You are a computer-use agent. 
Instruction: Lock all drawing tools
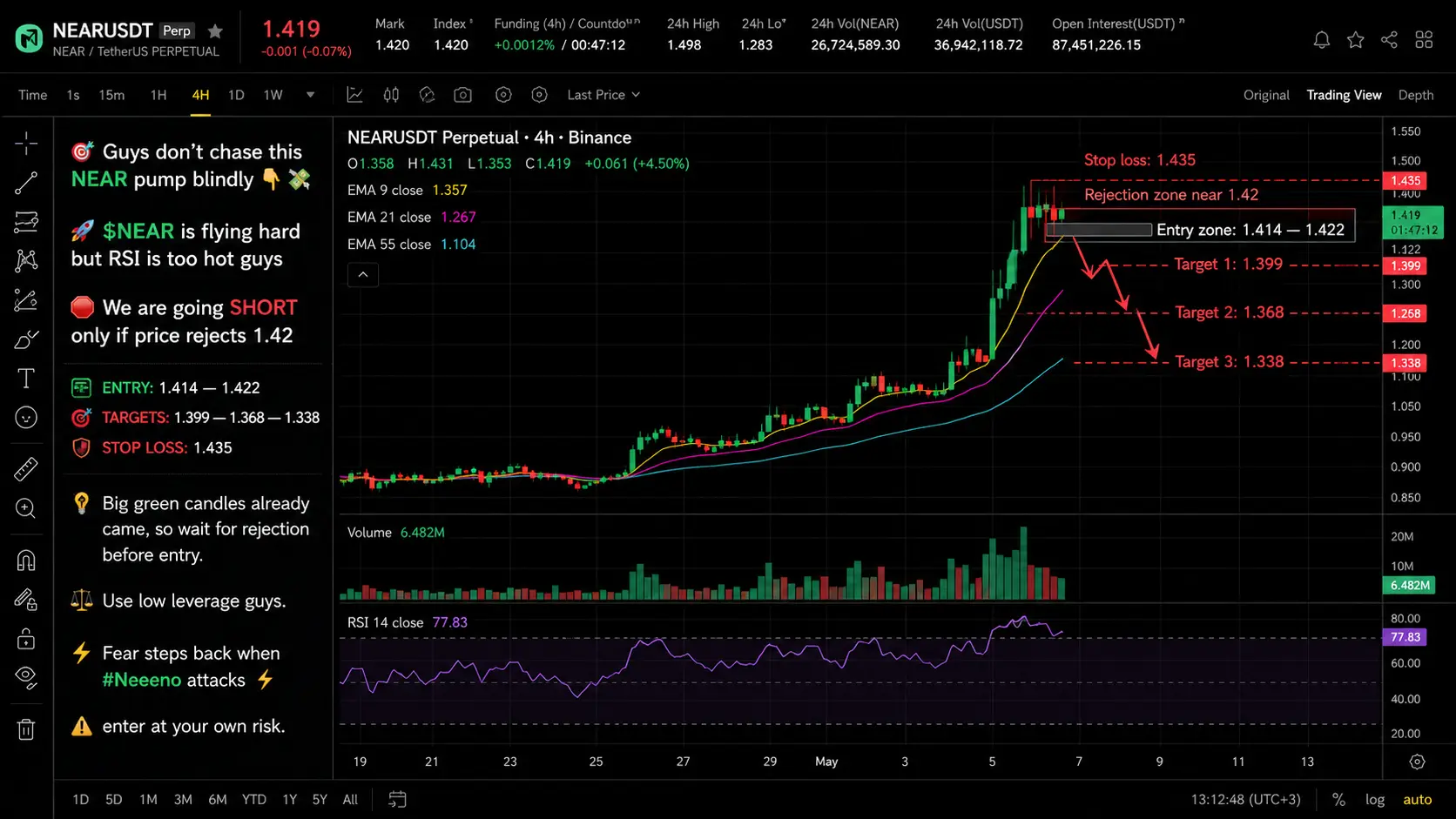(x=26, y=639)
